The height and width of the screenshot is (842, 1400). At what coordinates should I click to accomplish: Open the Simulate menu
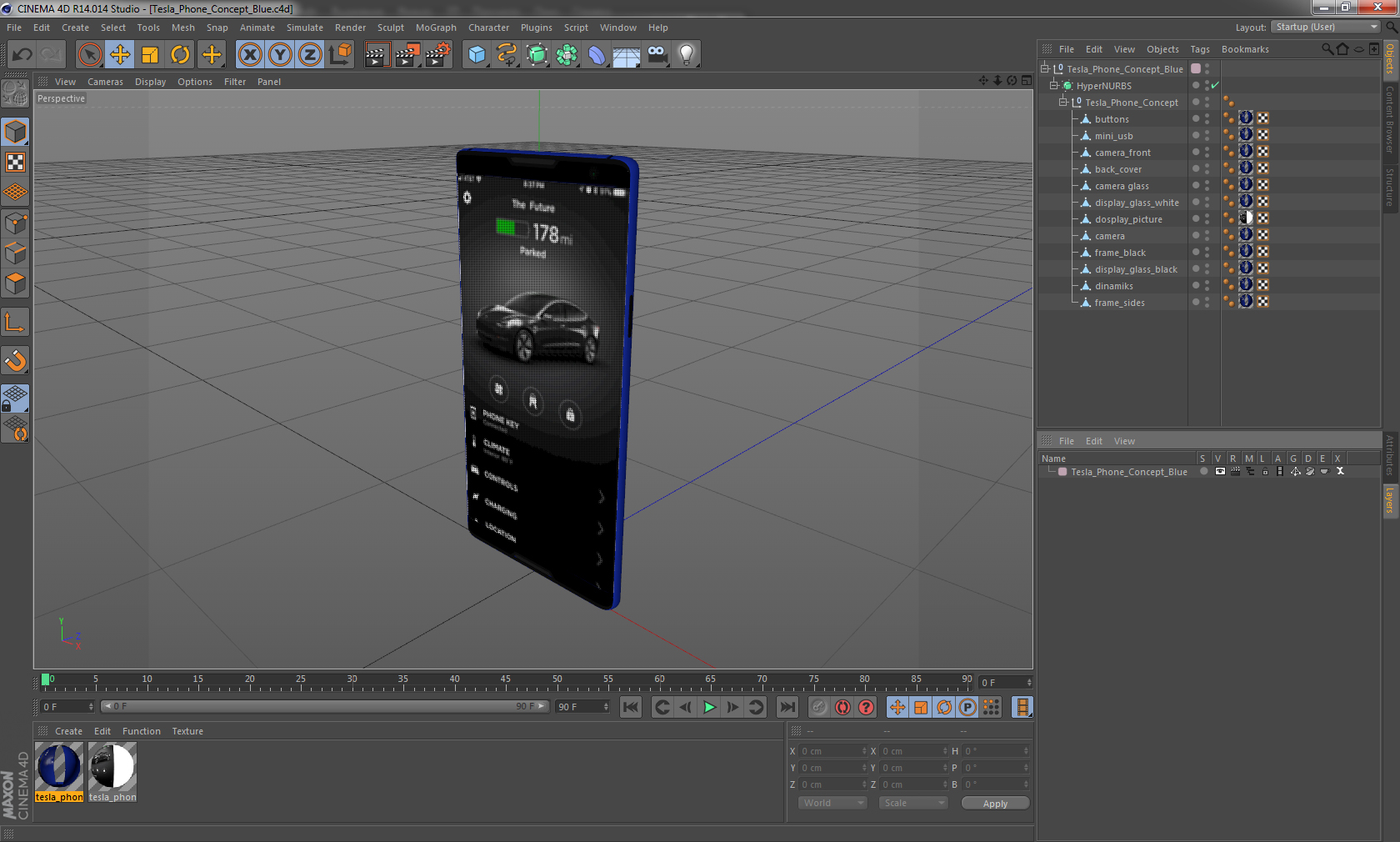point(305,28)
